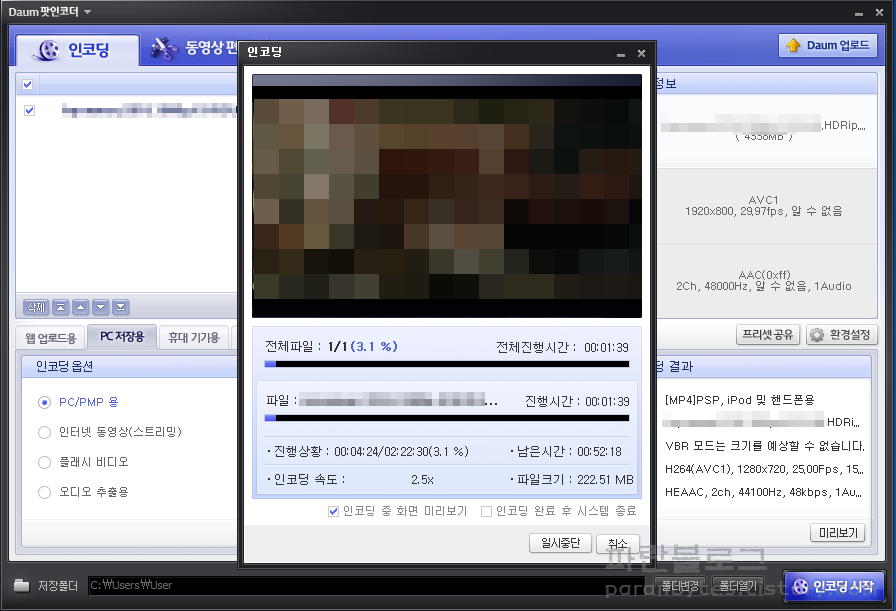
Task: Click the AVC1 1920x800 video info text
Action: tap(763, 206)
